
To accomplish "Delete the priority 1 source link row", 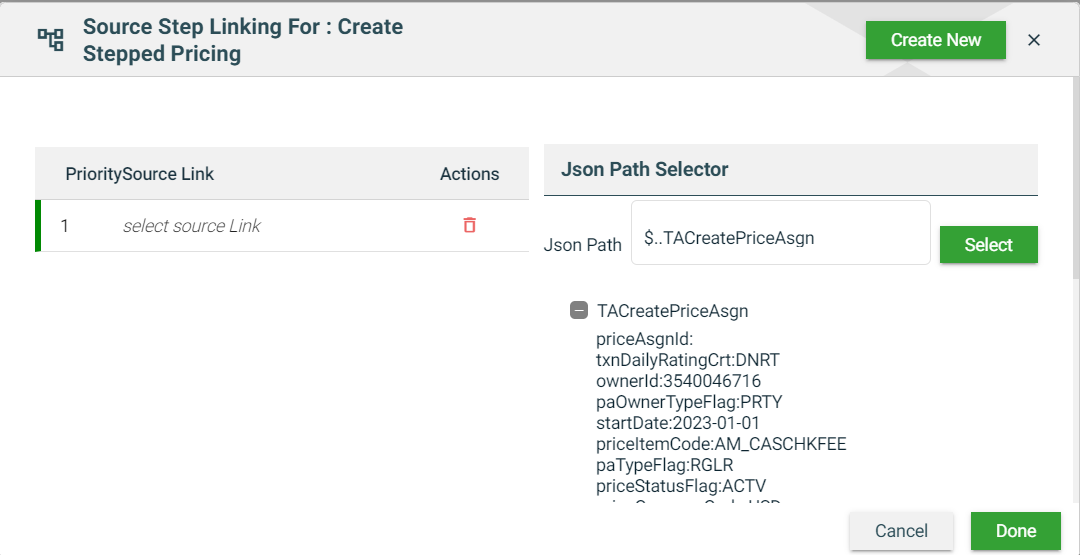I will pyautogui.click(x=469, y=225).
